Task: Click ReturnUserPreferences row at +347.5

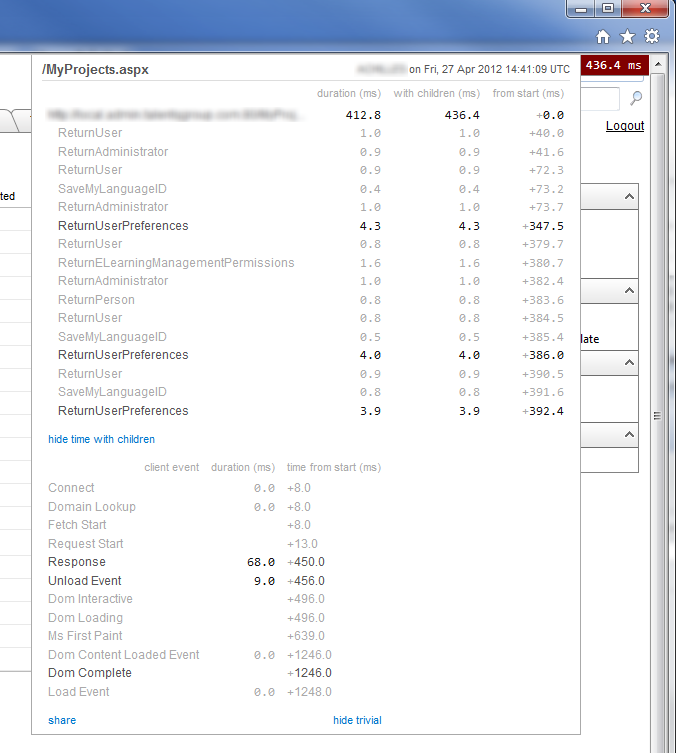Action: 305,226
